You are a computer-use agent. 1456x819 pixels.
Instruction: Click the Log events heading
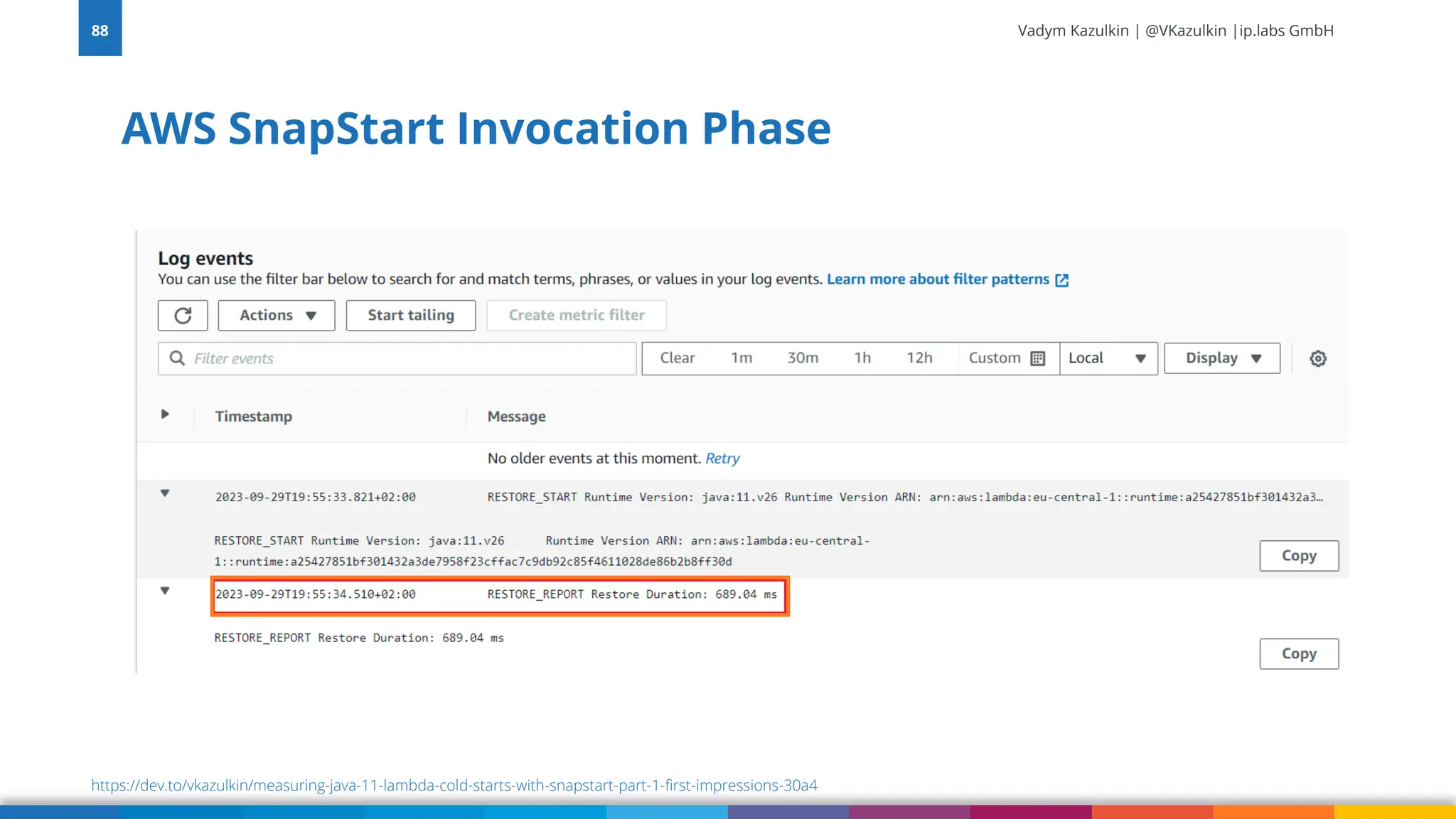pos(205,258)
